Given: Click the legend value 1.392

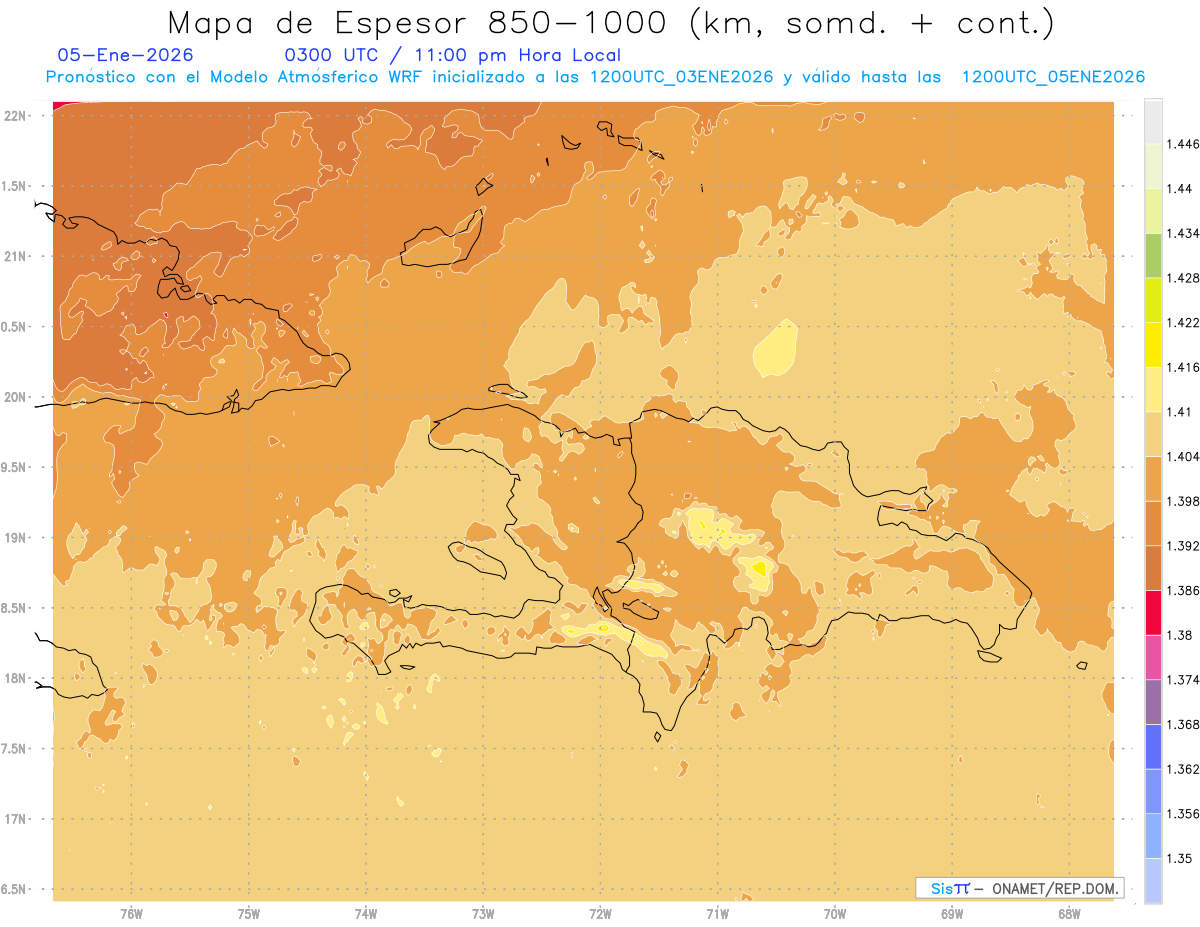Looking at the screenshot, I should (x=1183, y=546).
